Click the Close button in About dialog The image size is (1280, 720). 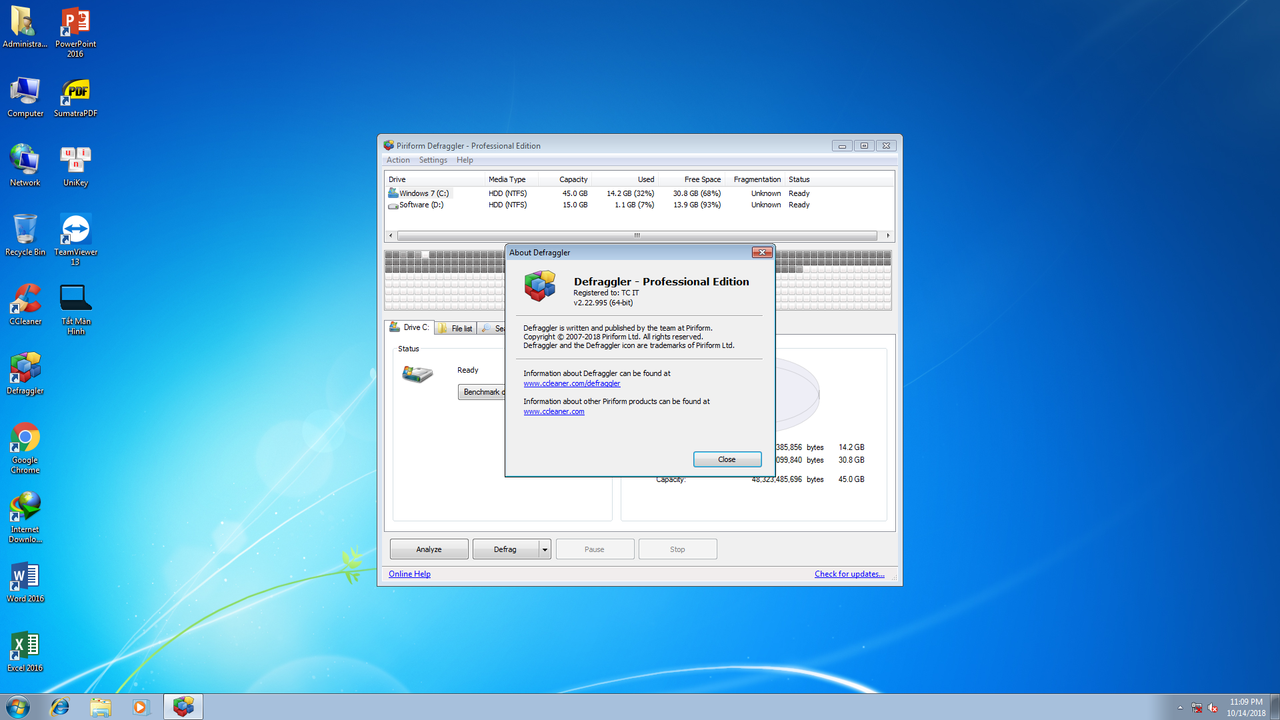pos(727,459)
